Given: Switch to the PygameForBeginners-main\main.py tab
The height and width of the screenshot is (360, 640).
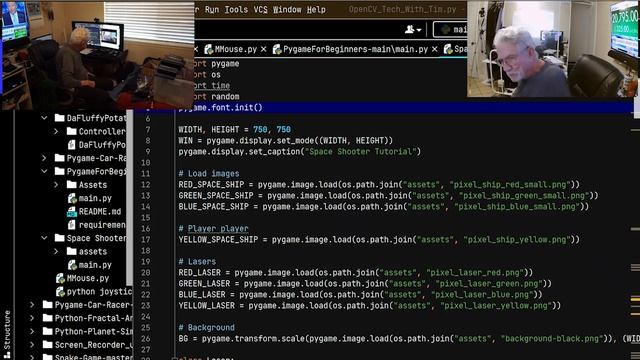Looking at the screenshot, I should pyautogui.click(x=355, y=49).
